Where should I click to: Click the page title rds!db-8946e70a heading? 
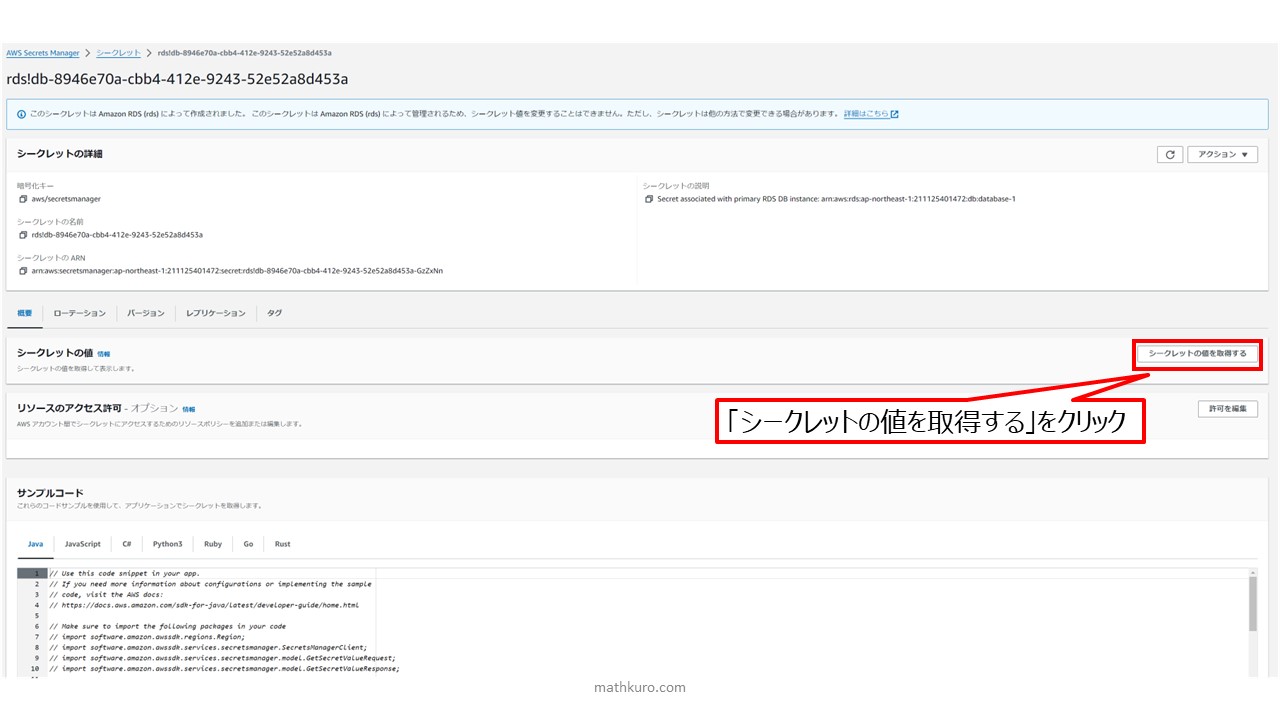177,79
